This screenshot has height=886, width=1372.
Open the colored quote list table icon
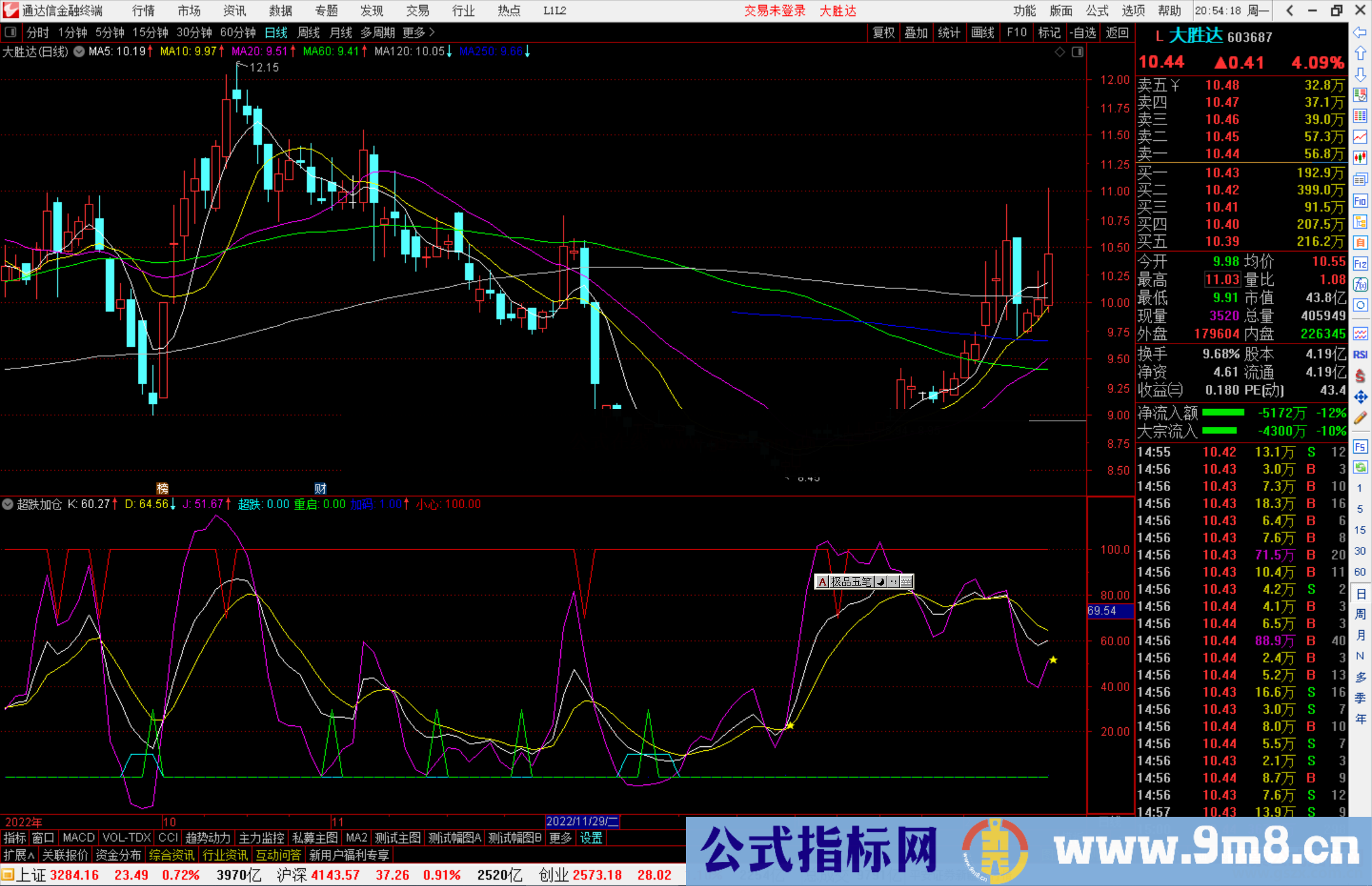(x=1360, y=116)
